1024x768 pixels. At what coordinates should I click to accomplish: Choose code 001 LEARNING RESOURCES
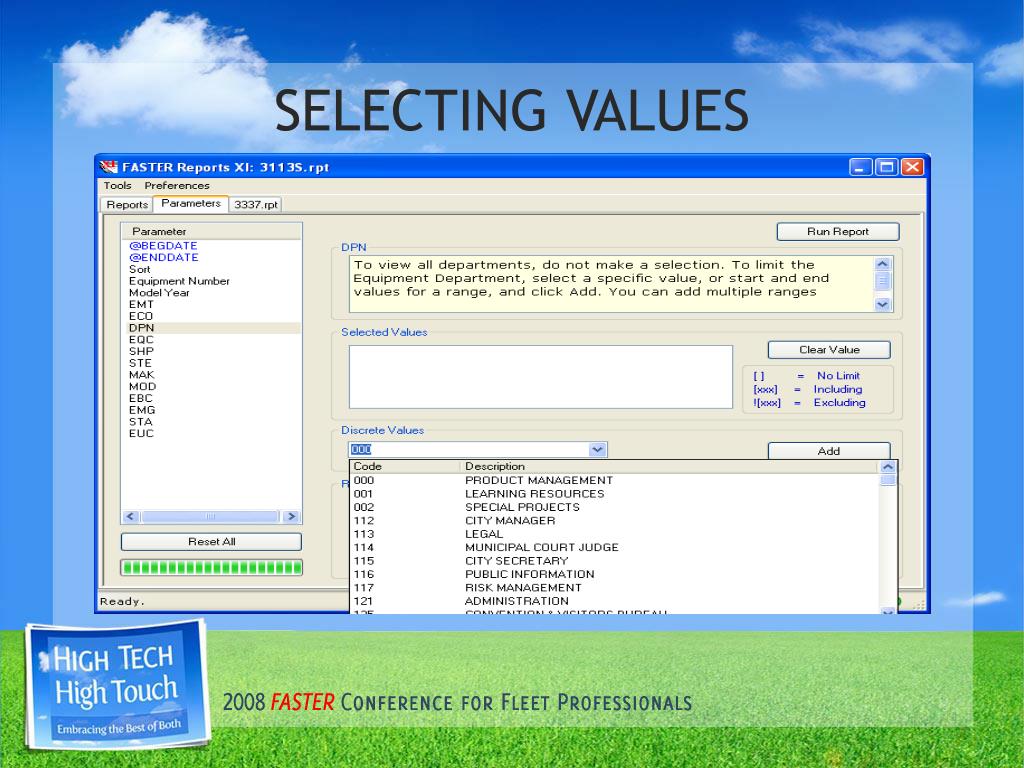pyautogui.click(x=615, y=494)
